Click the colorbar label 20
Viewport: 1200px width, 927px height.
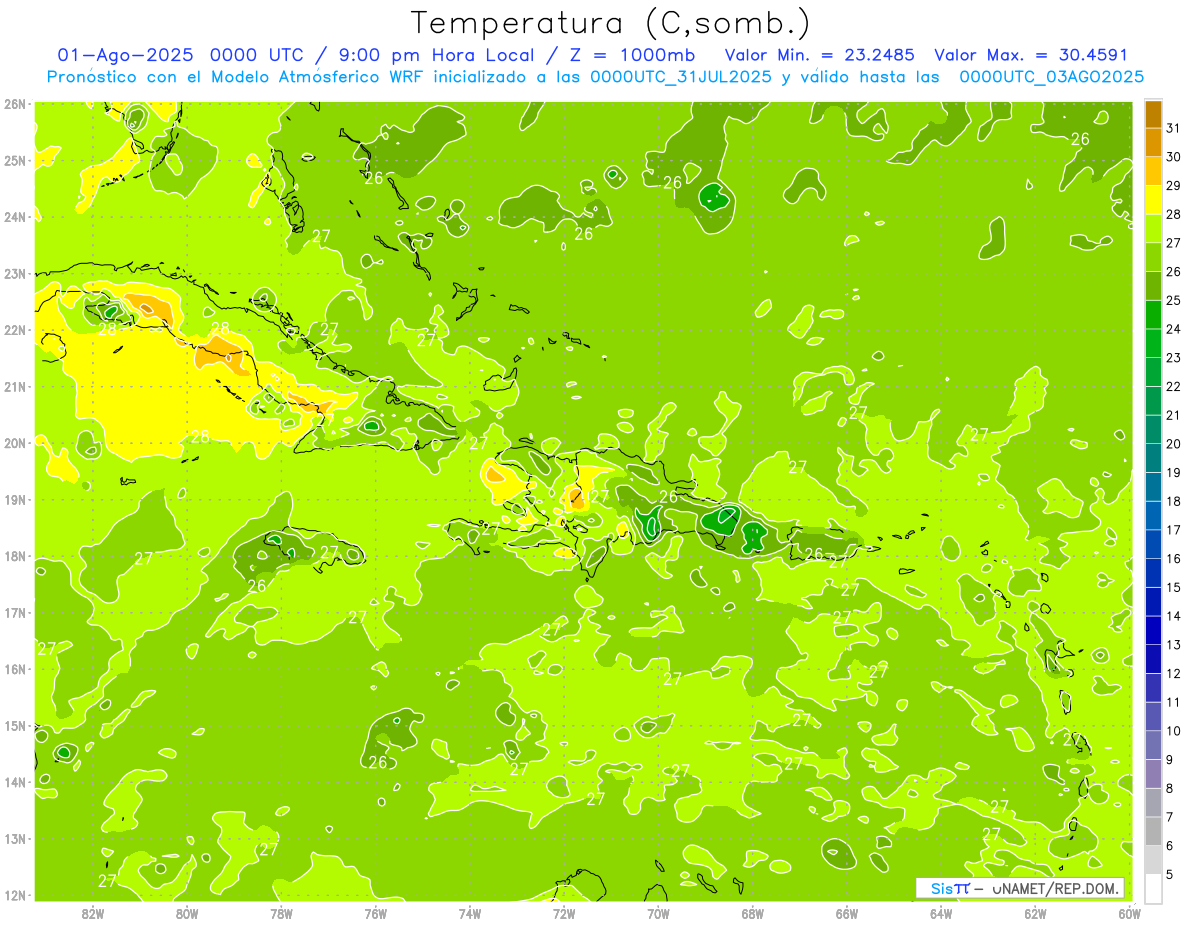coord(1173,443)
